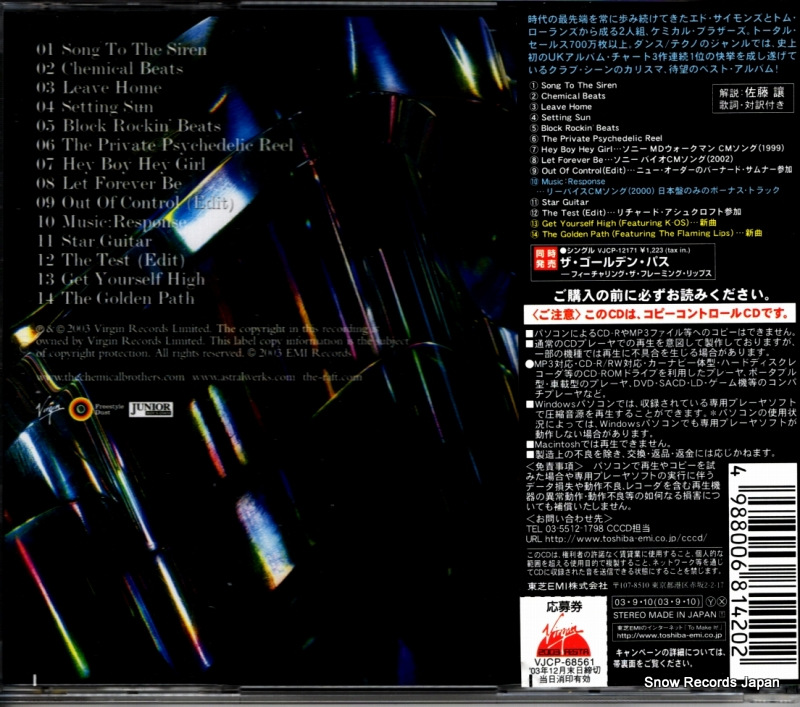Viewport: 800px width, 707px height.
Task: Select '01 Song To The Siren' in large tracklist
Action: tap(121, 49)
